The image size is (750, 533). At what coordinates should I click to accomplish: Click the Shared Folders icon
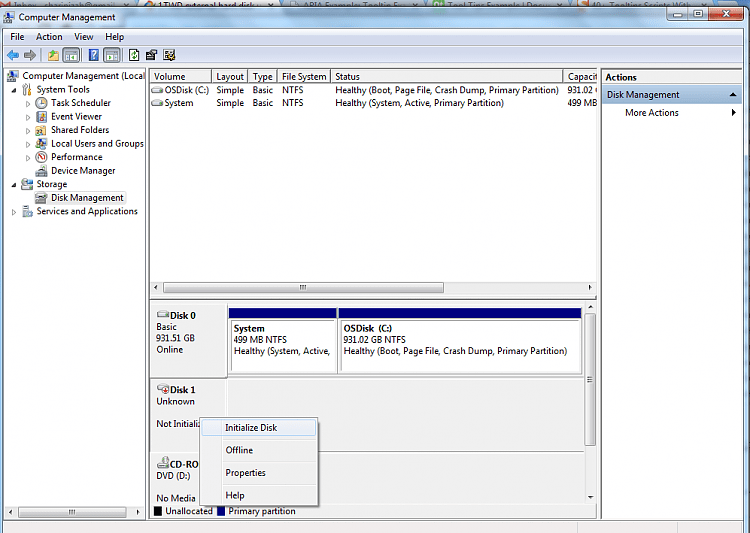(x=41, y=131)
